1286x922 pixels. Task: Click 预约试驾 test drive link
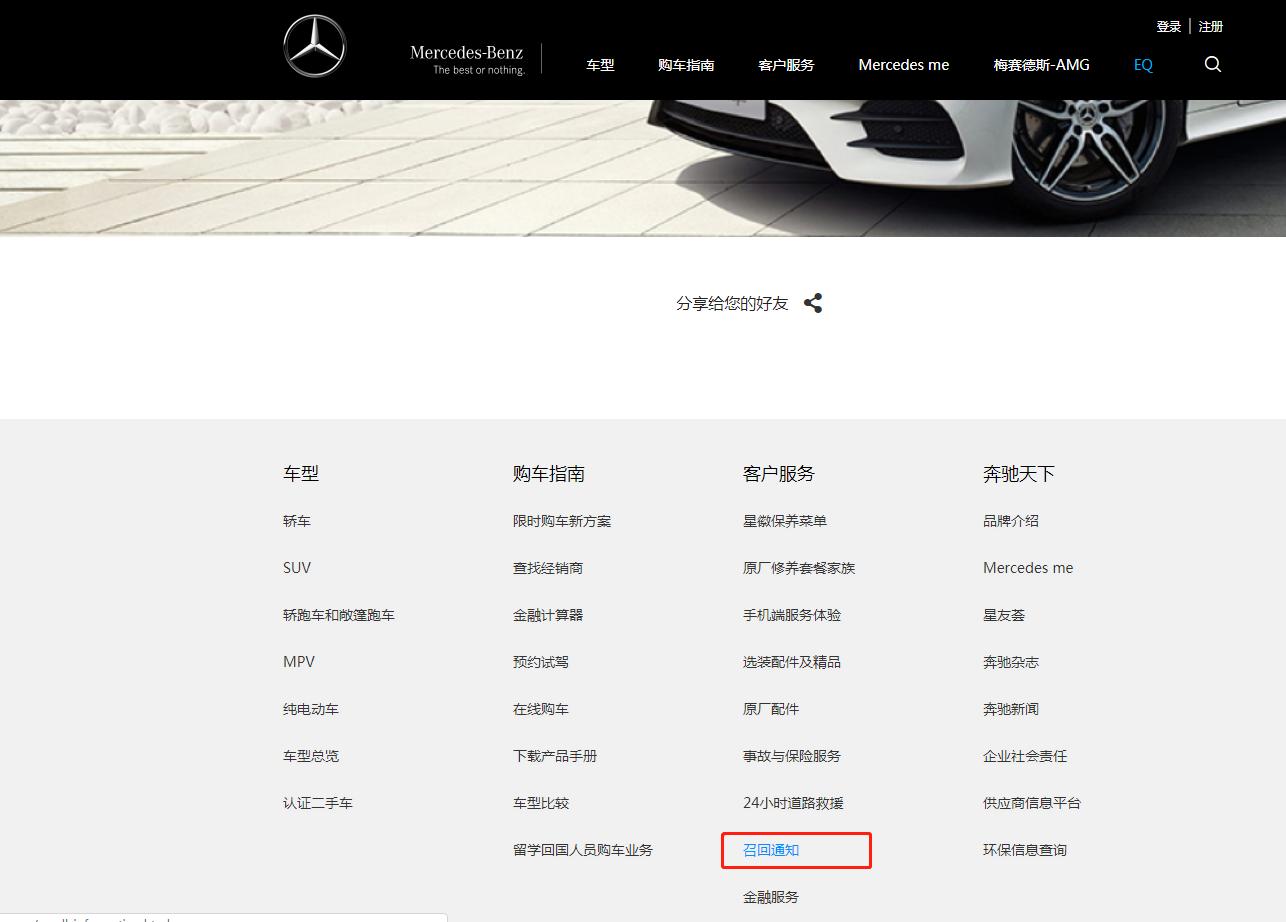tap(541, 662)
